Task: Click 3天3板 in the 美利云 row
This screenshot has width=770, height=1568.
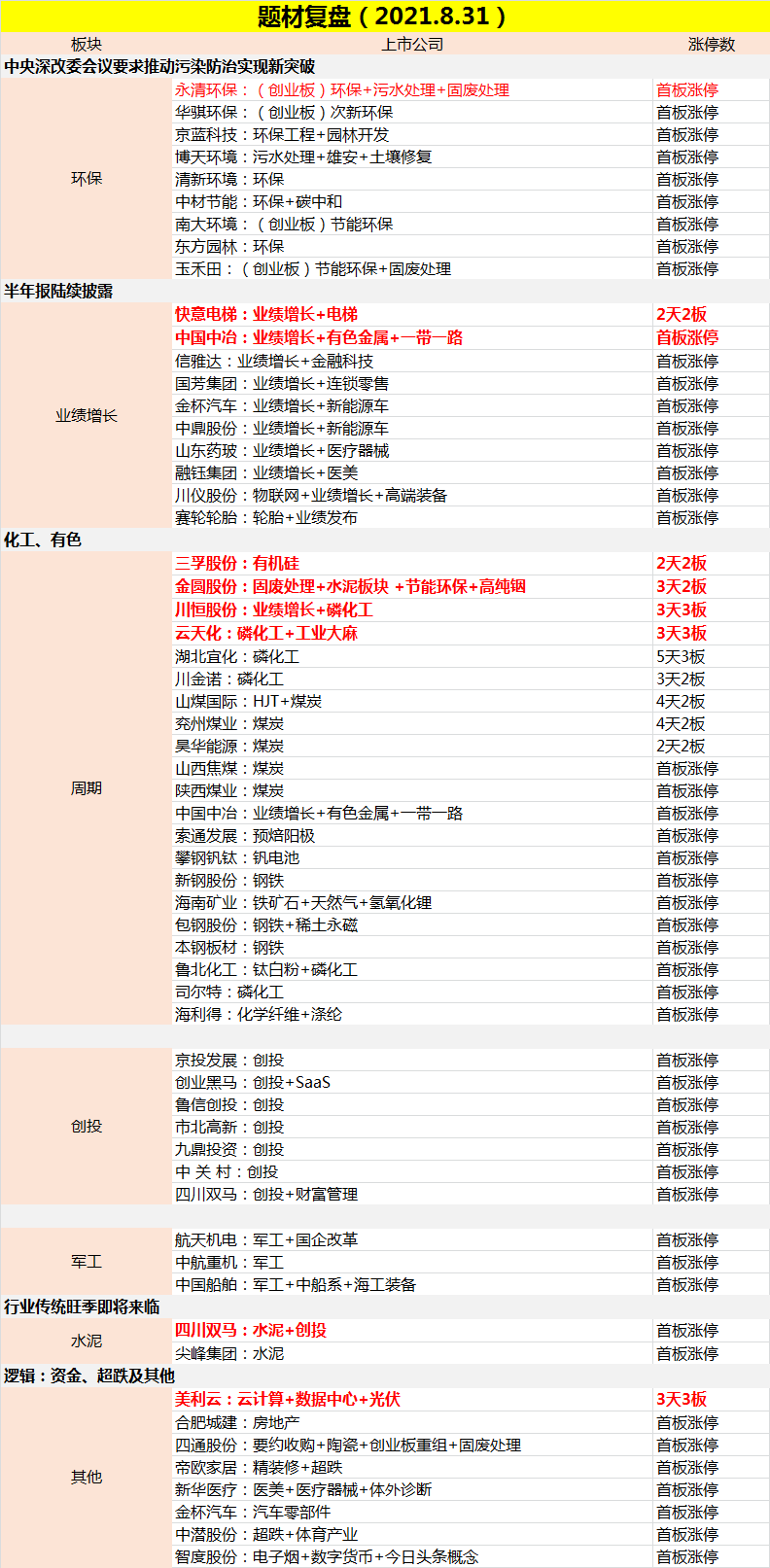Action: tap(682, 1400)
